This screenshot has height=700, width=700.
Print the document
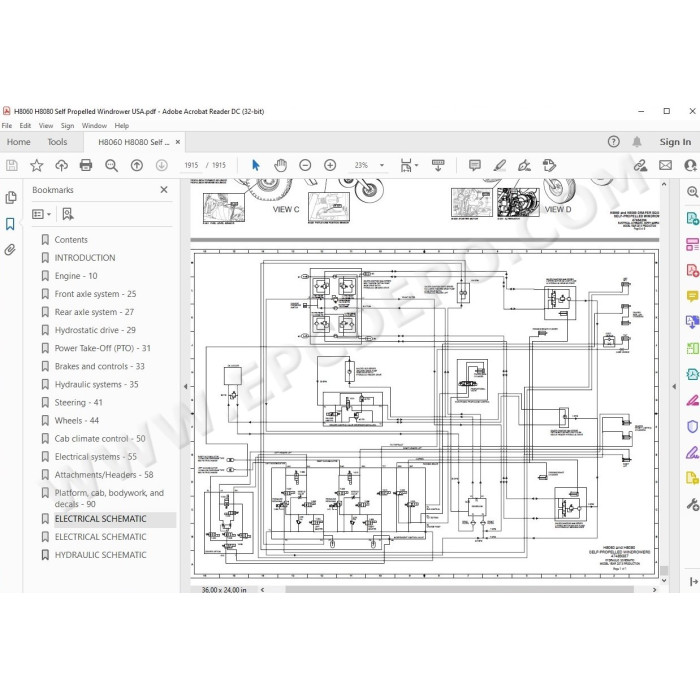(x=86, y=165)
